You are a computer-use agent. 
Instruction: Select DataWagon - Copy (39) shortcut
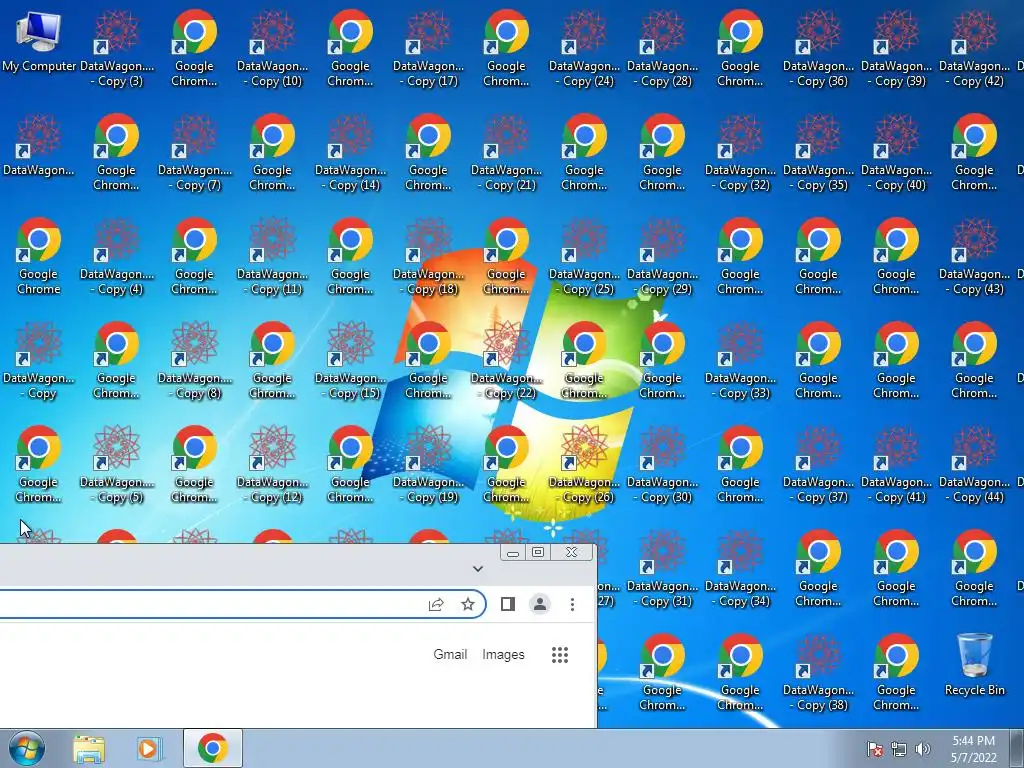[896, 49]
